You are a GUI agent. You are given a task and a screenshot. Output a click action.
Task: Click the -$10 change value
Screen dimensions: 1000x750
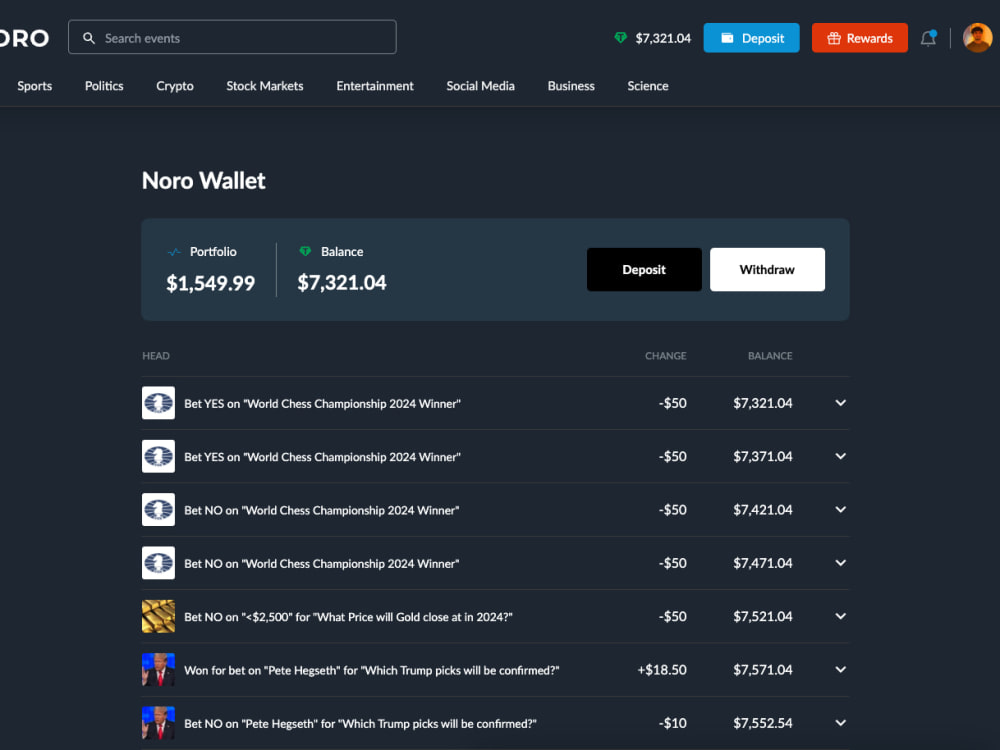point(673,723)
